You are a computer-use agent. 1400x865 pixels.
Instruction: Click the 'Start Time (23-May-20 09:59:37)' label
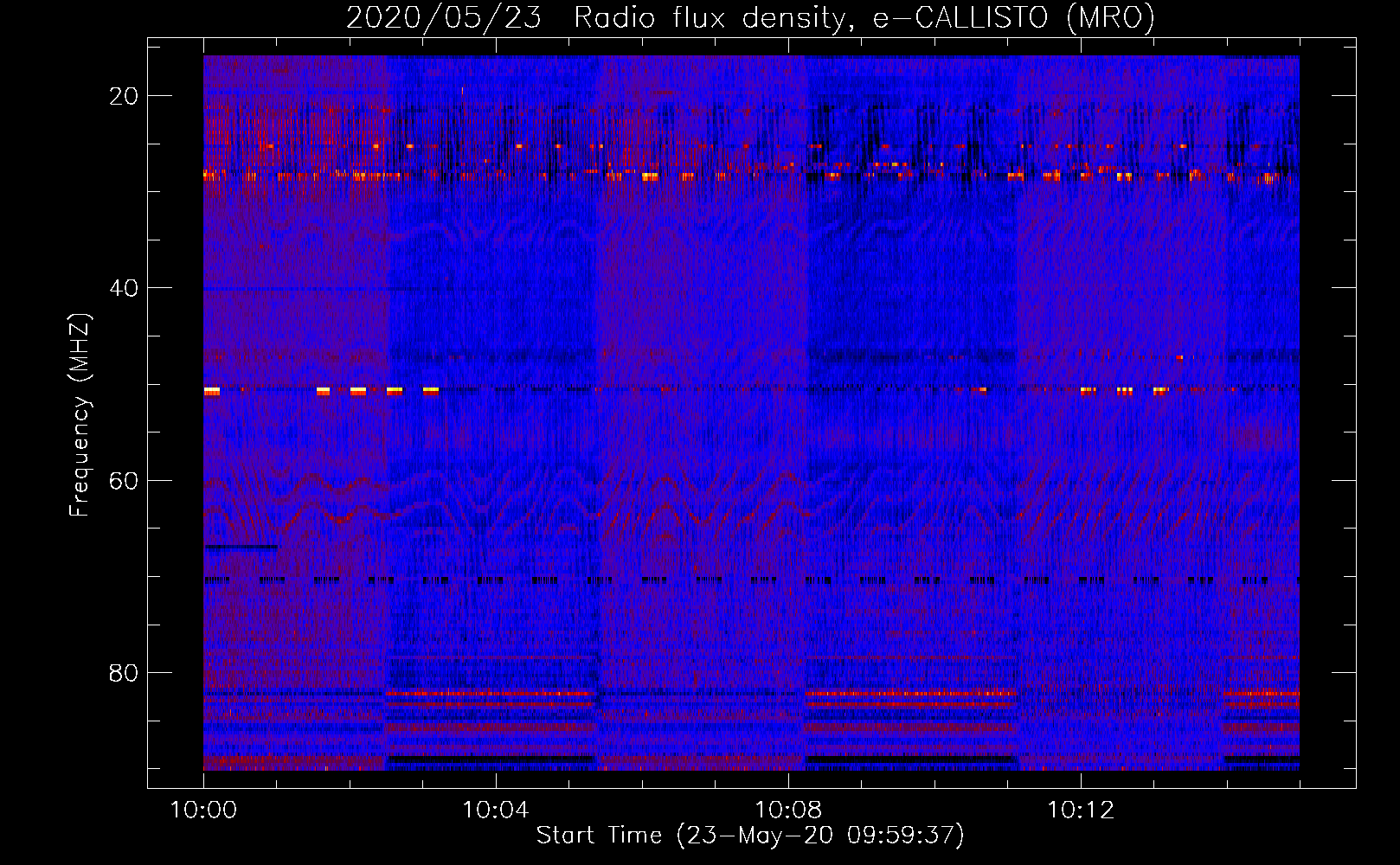click(x=750, y=836)
